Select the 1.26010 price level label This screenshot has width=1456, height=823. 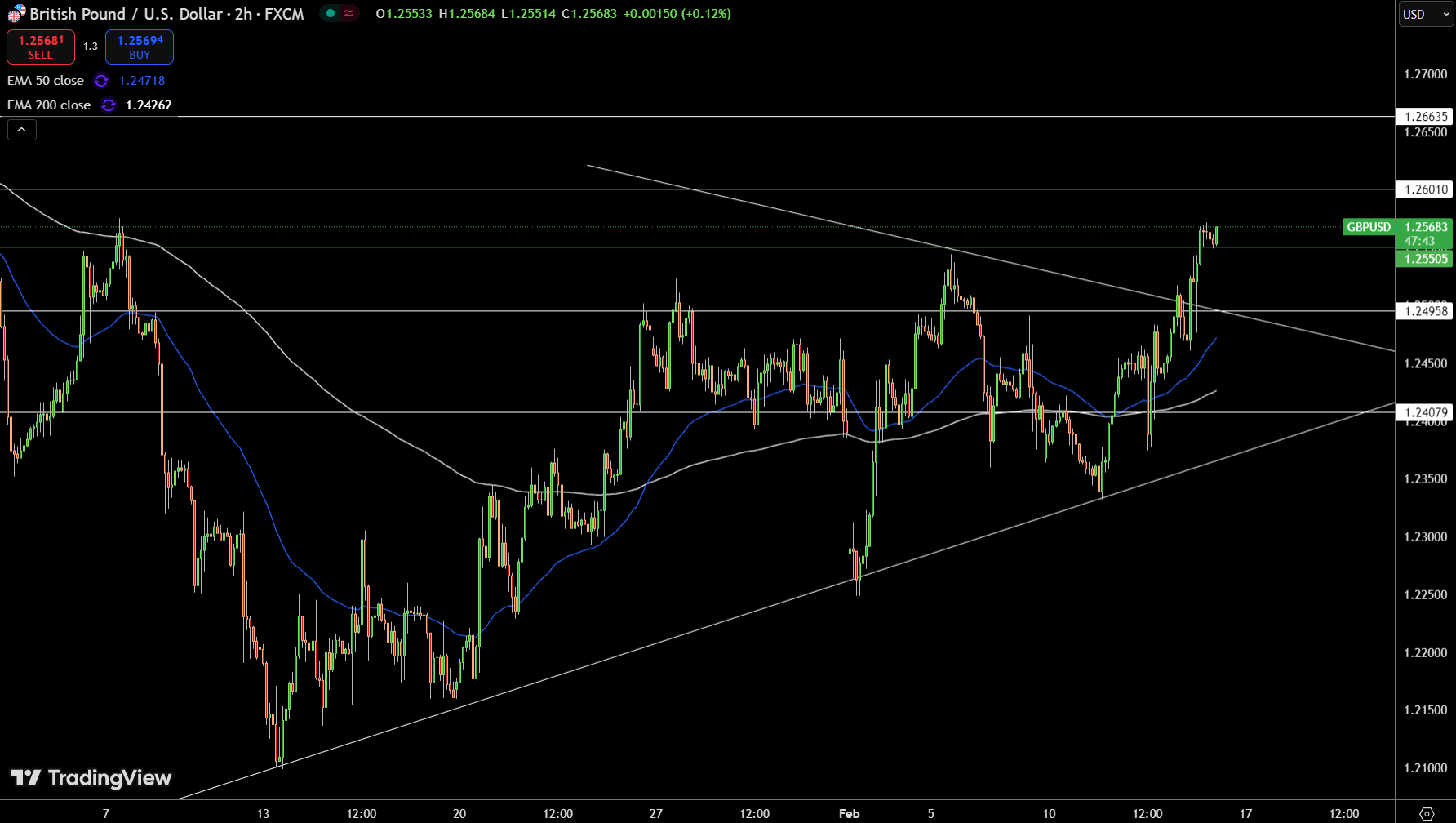point(1424,189)
